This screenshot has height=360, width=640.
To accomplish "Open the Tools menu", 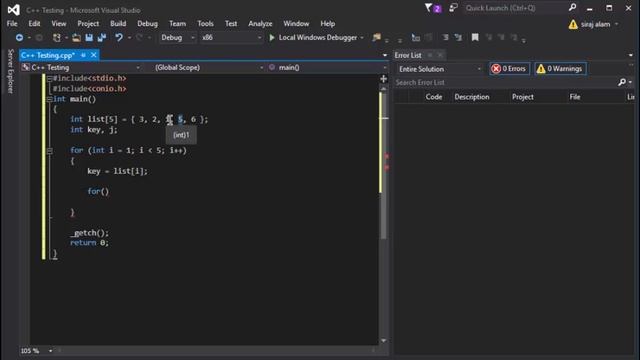I will 205,24.
